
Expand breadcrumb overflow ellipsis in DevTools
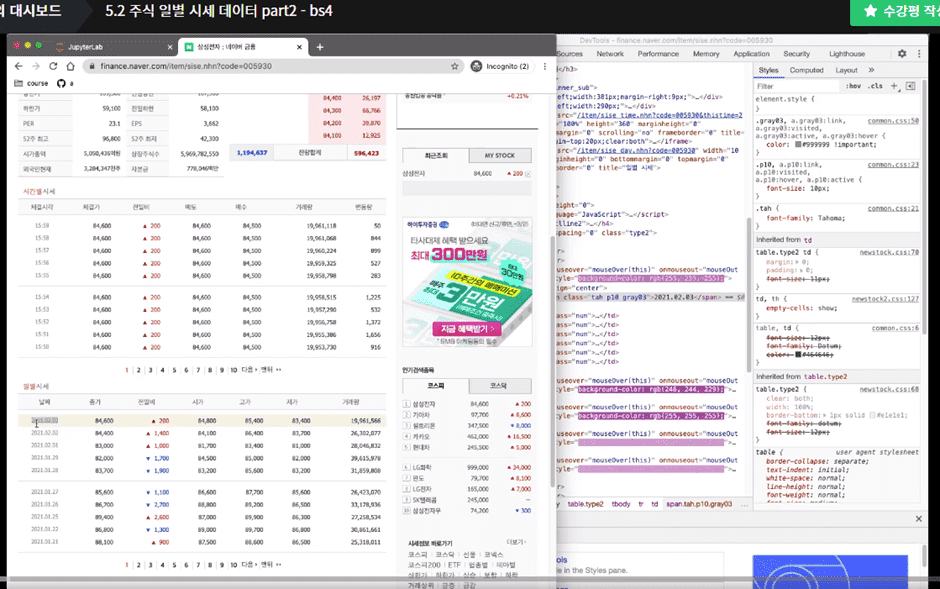(x=745, y=505)
